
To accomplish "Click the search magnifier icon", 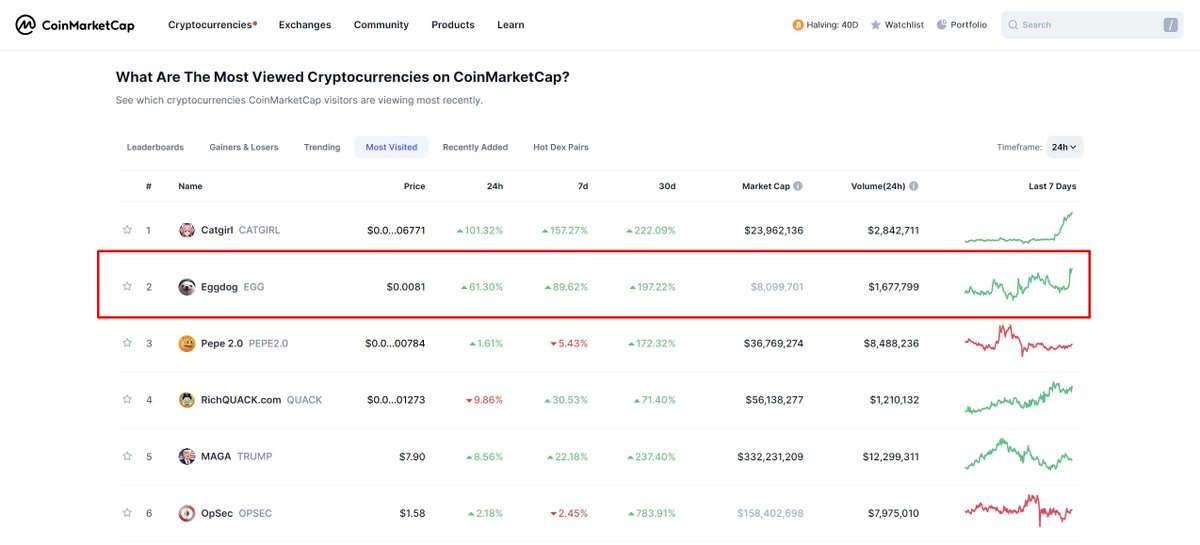I will 1013,25.
